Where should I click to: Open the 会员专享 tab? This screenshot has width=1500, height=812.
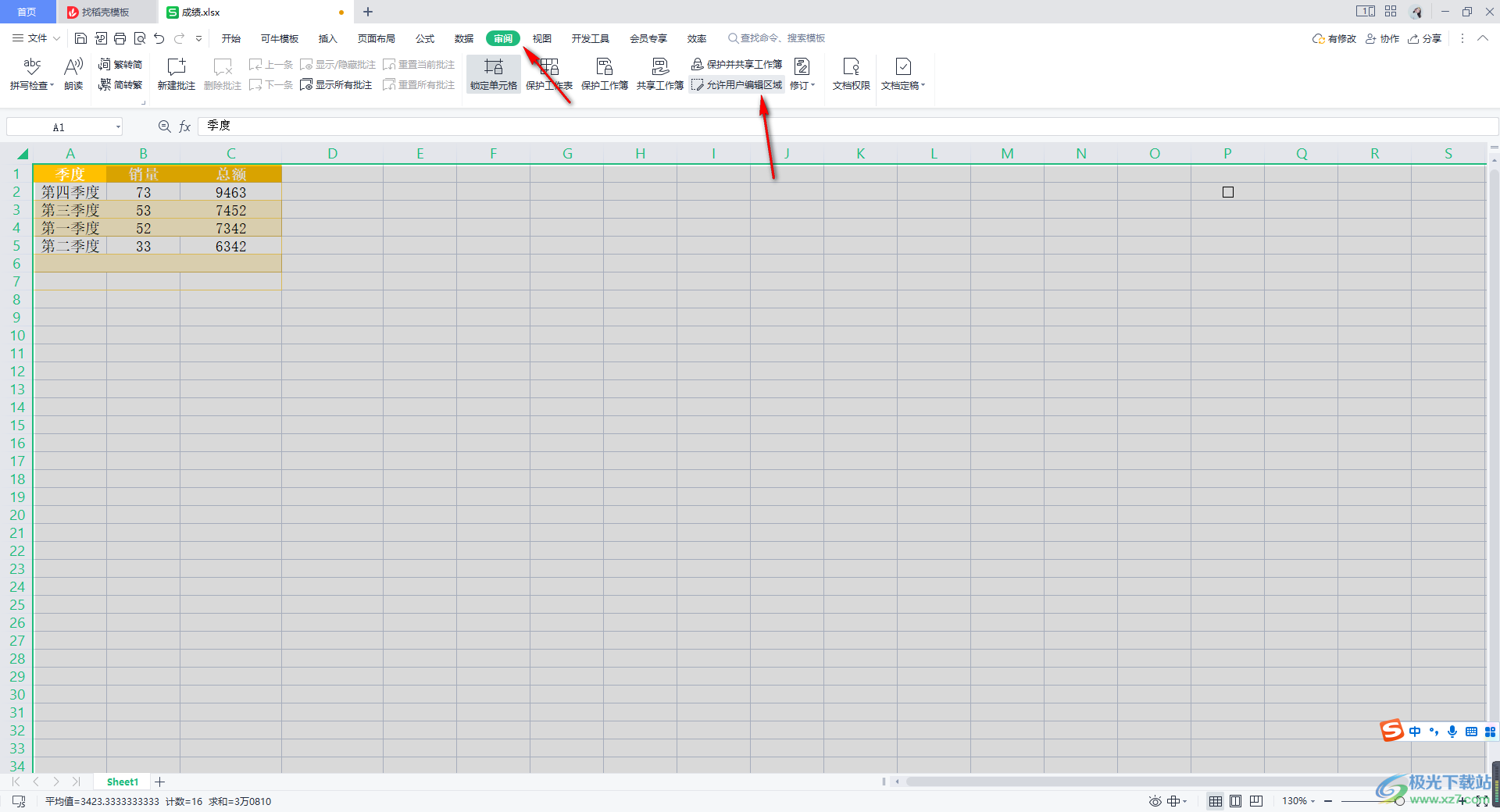click(x=648, y=38)
